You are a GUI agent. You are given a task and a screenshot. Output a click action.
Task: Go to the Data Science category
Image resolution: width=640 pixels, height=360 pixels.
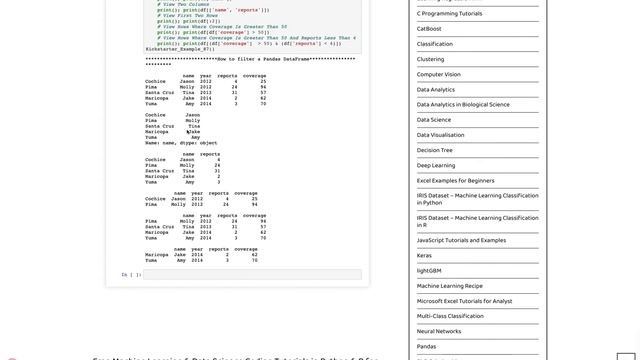pos(434,120)
